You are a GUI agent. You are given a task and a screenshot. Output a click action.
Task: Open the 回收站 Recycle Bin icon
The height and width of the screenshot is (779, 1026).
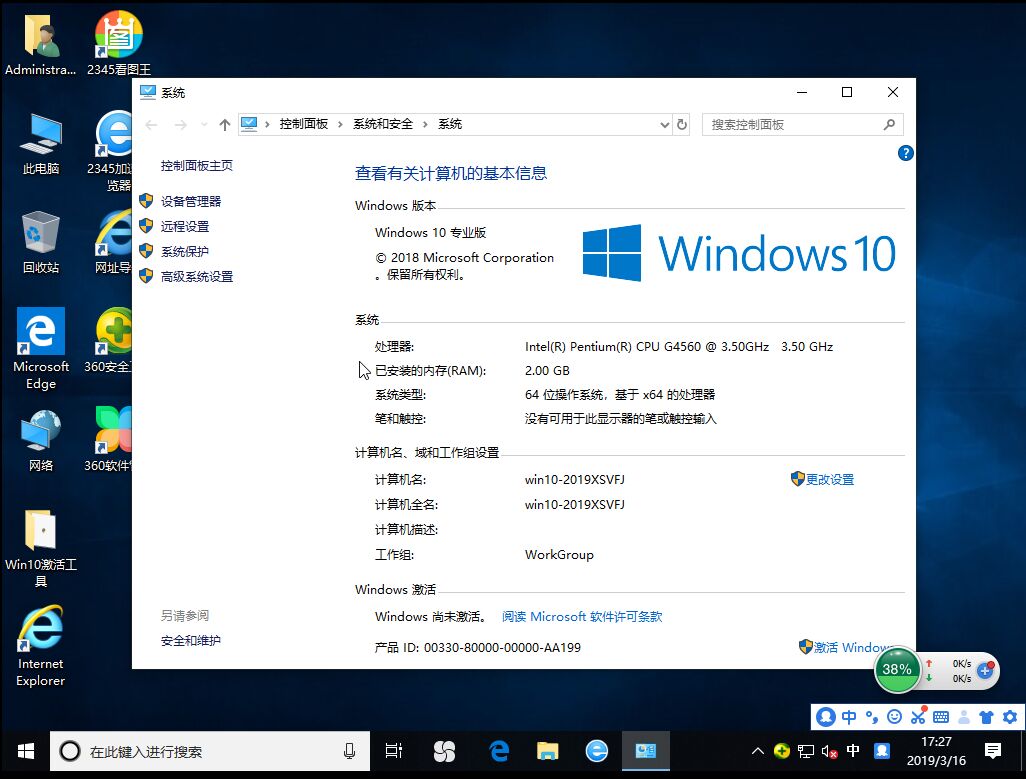tap(41, 243)
